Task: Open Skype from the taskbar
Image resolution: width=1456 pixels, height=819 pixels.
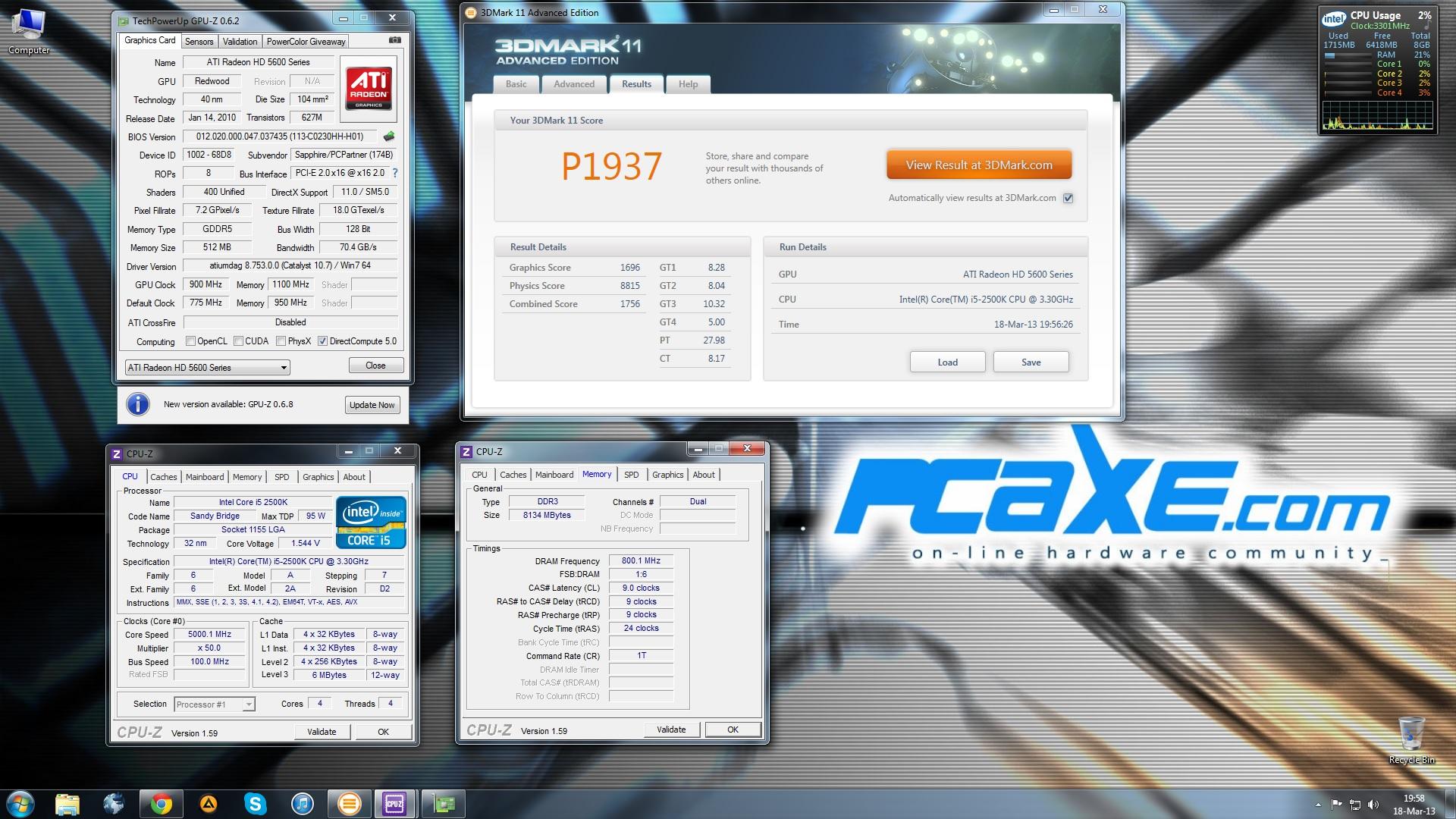Action: click(256, 803)
